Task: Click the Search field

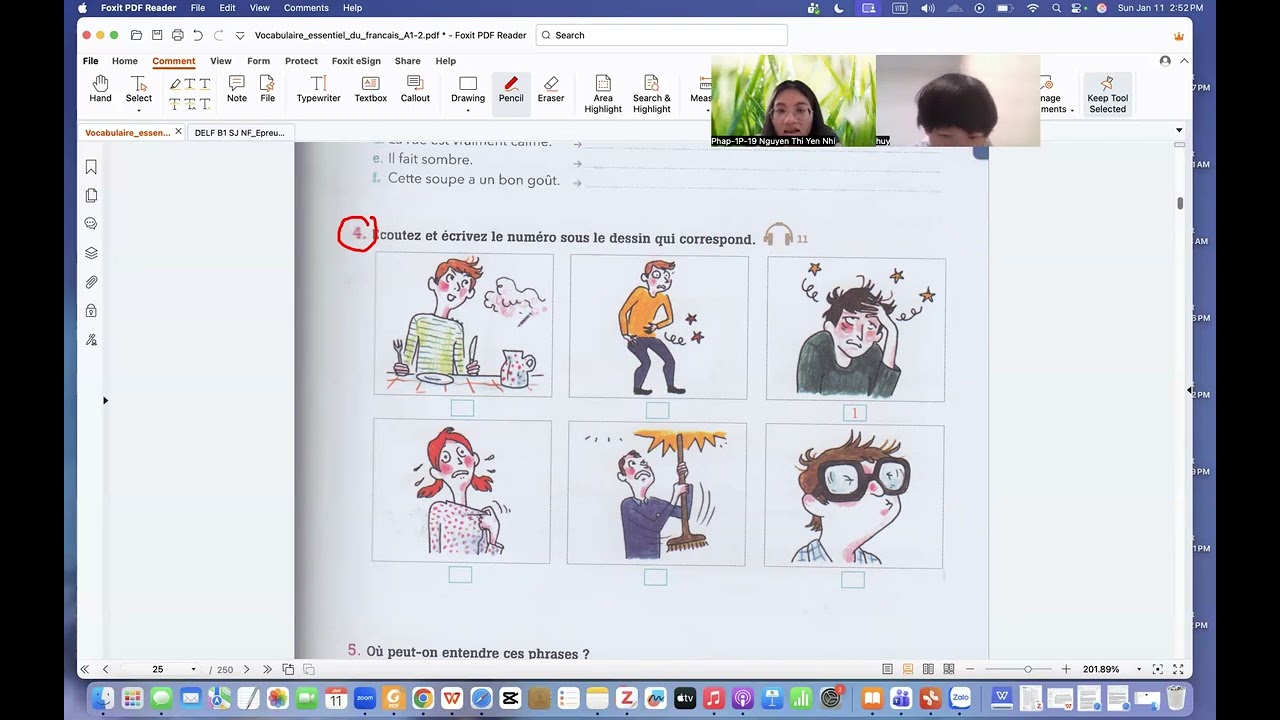Action: pyautogui.click(x=662, y=35)
